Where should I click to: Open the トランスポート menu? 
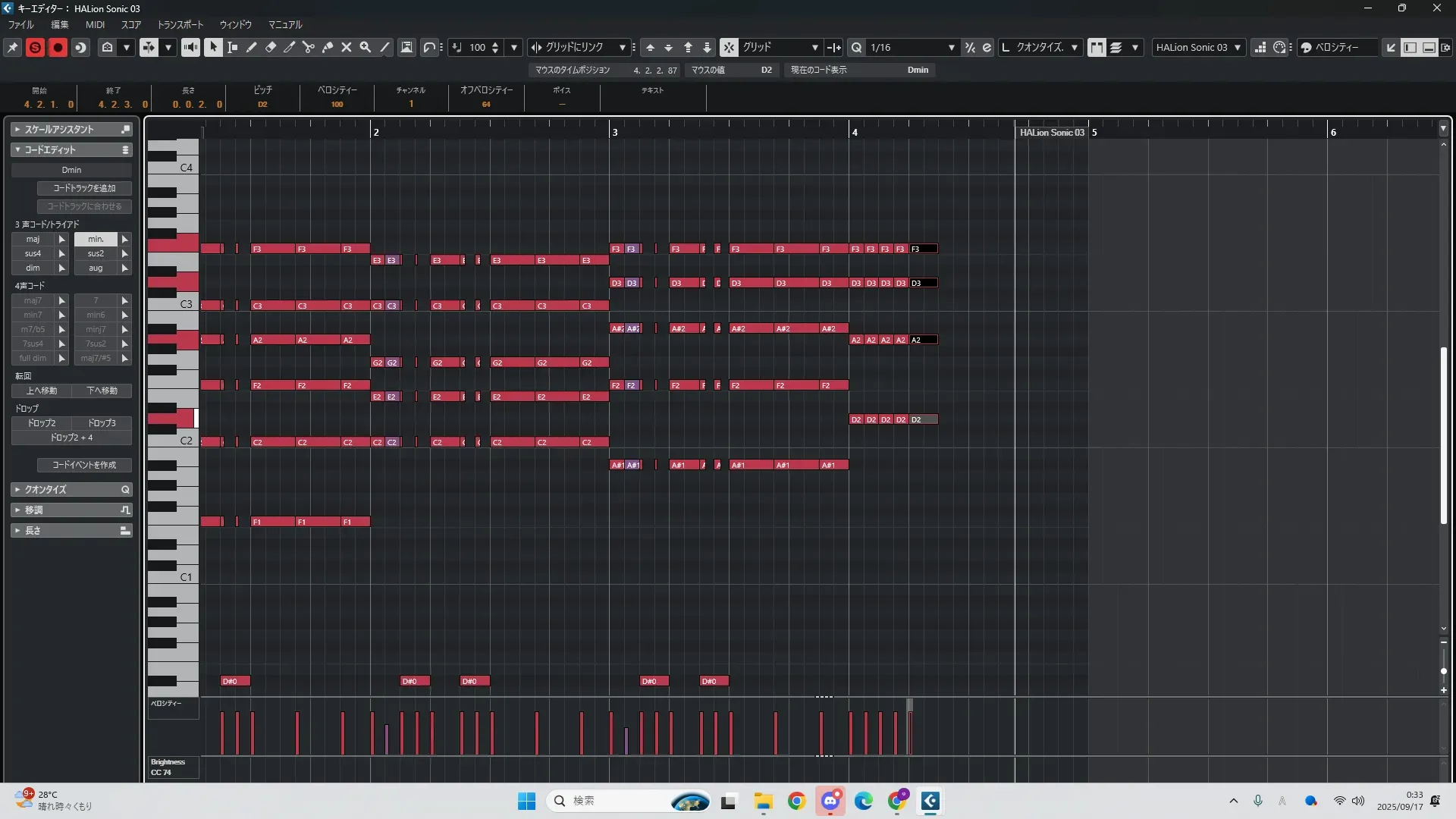(x=180, y=24)
